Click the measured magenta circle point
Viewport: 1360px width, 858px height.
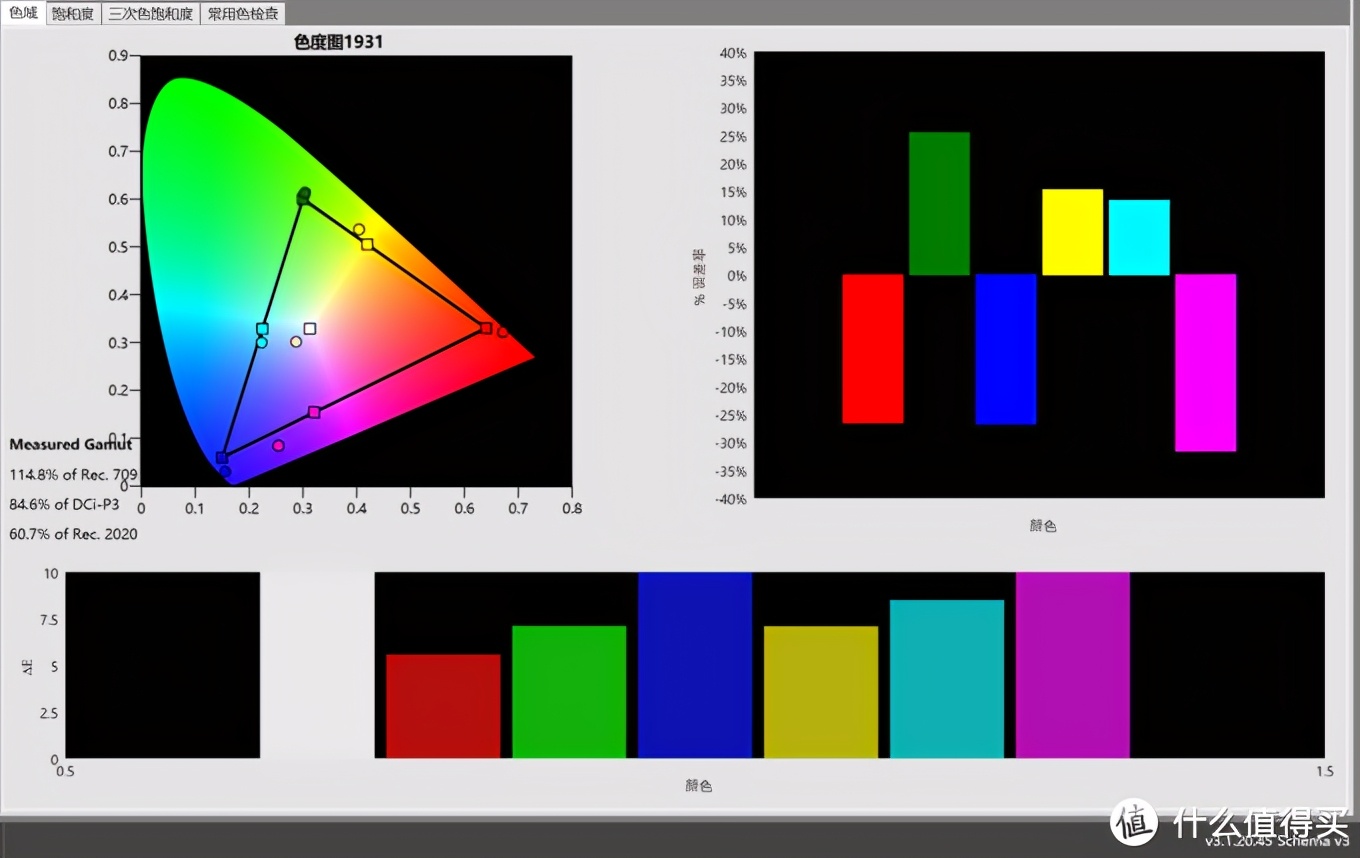tap(278, 445)
